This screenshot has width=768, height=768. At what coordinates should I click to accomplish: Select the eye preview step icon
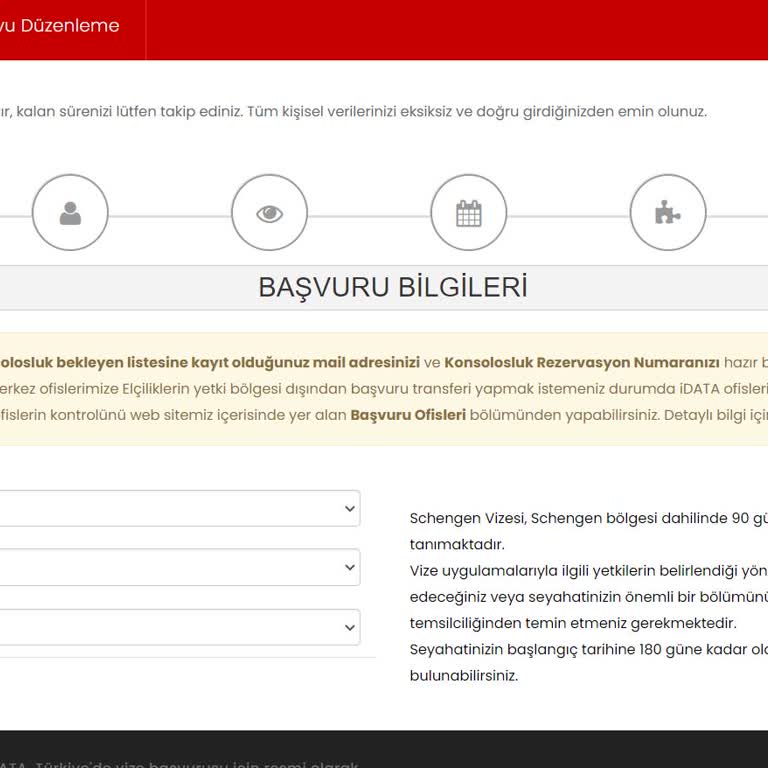tap(269, 213)
